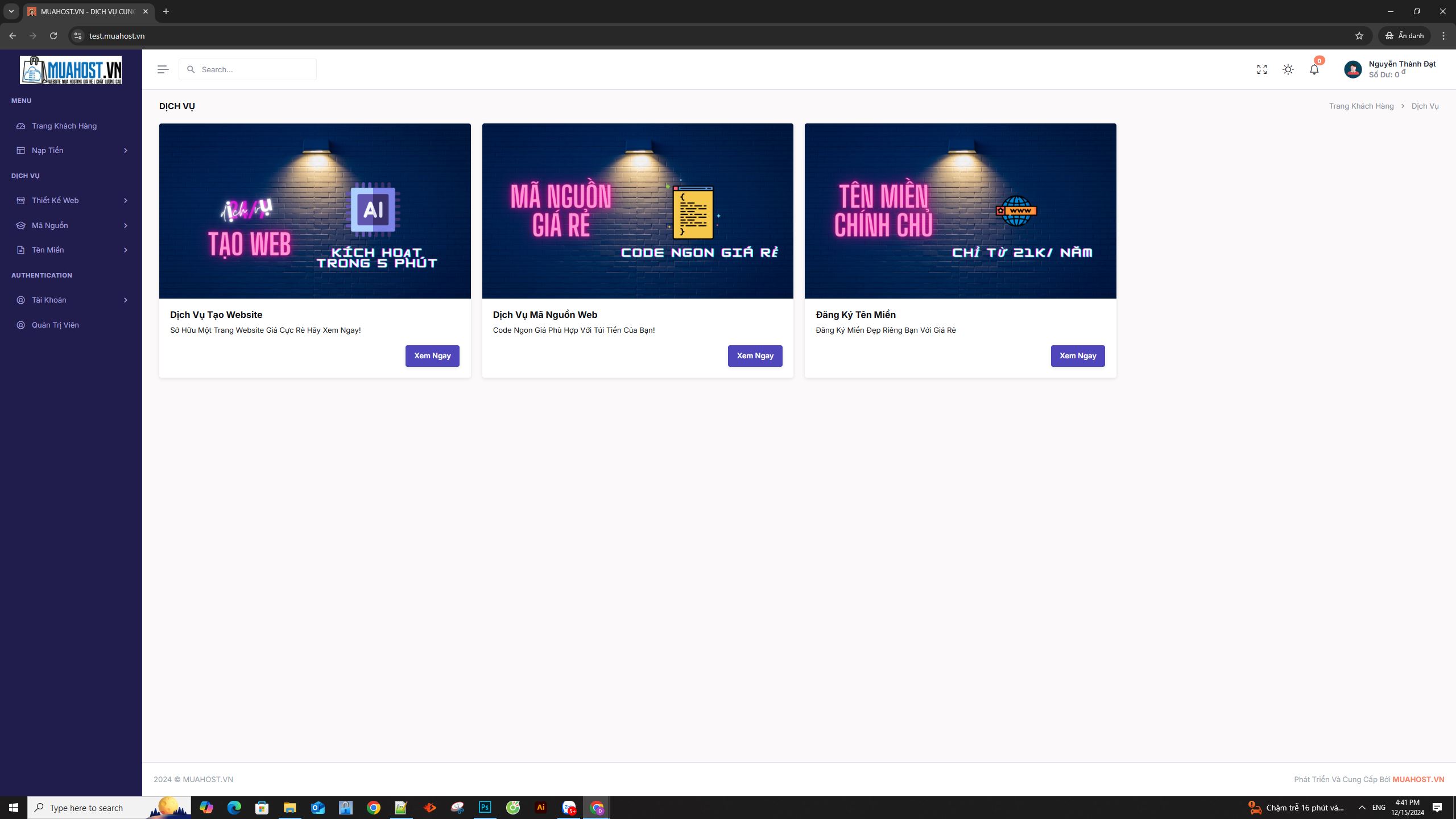Bookmark this page with star icon

(1359, 36)
